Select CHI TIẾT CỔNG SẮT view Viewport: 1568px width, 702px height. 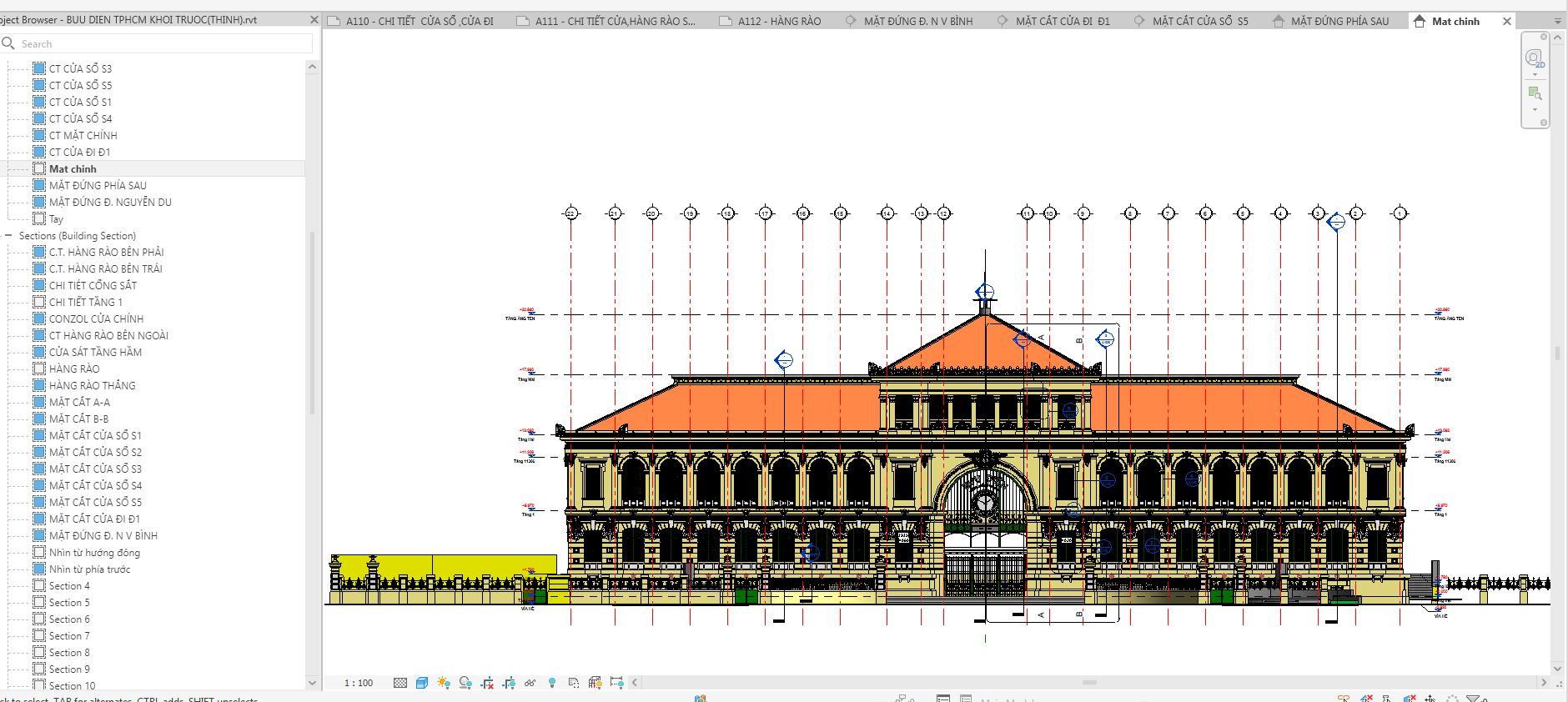click(93, 285)
